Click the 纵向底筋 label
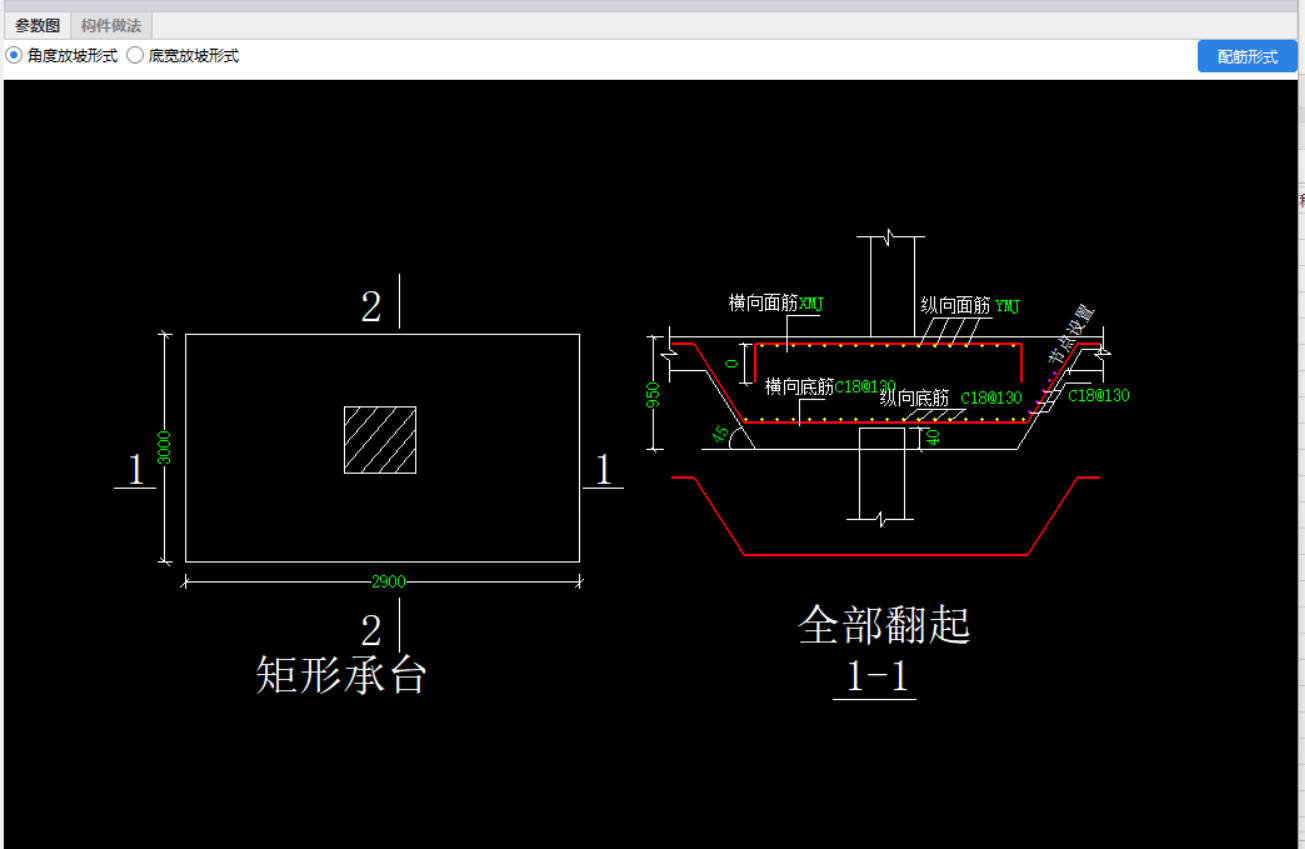This screenshot has width=1305, height=849. 914,398
